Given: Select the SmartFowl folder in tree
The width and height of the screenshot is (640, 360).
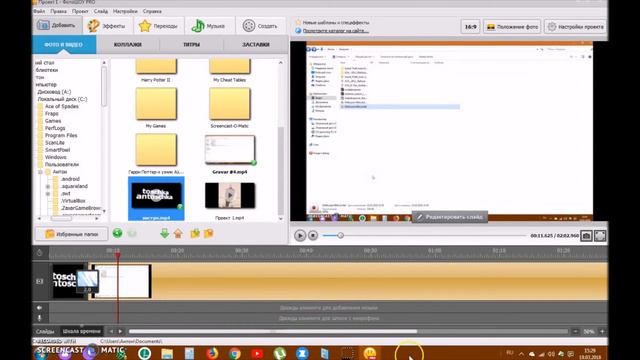Looking at the screenshot, I should [x=58, y=150].
